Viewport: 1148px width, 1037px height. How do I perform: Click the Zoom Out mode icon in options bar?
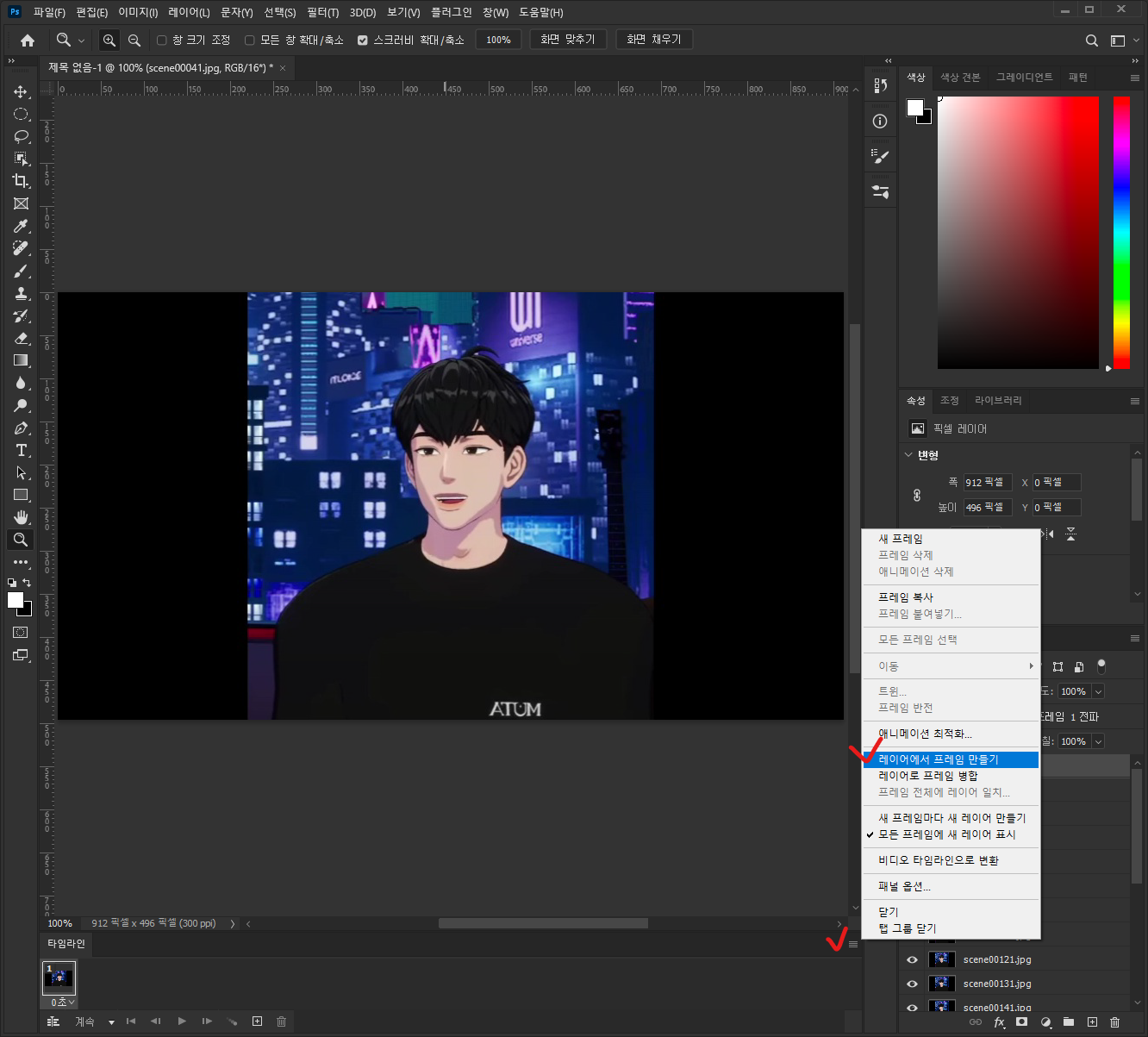pyautogui.click(x=134, y=40)
